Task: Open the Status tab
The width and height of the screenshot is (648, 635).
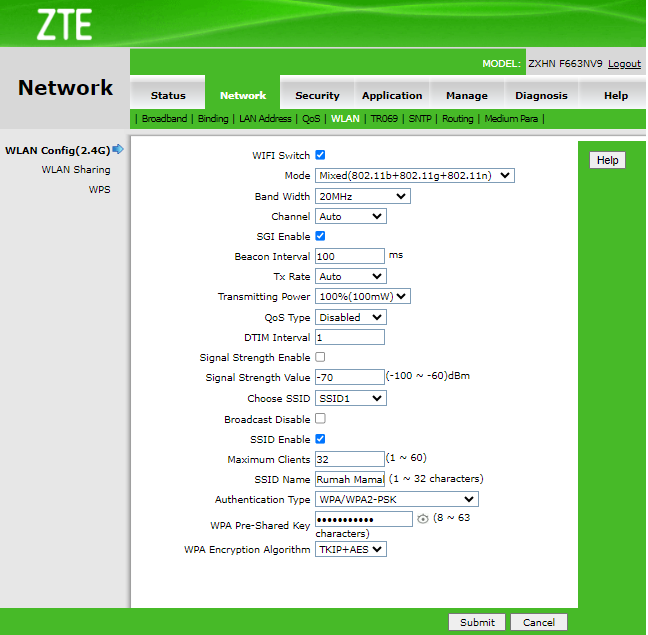Action: (x=168, y=96)
